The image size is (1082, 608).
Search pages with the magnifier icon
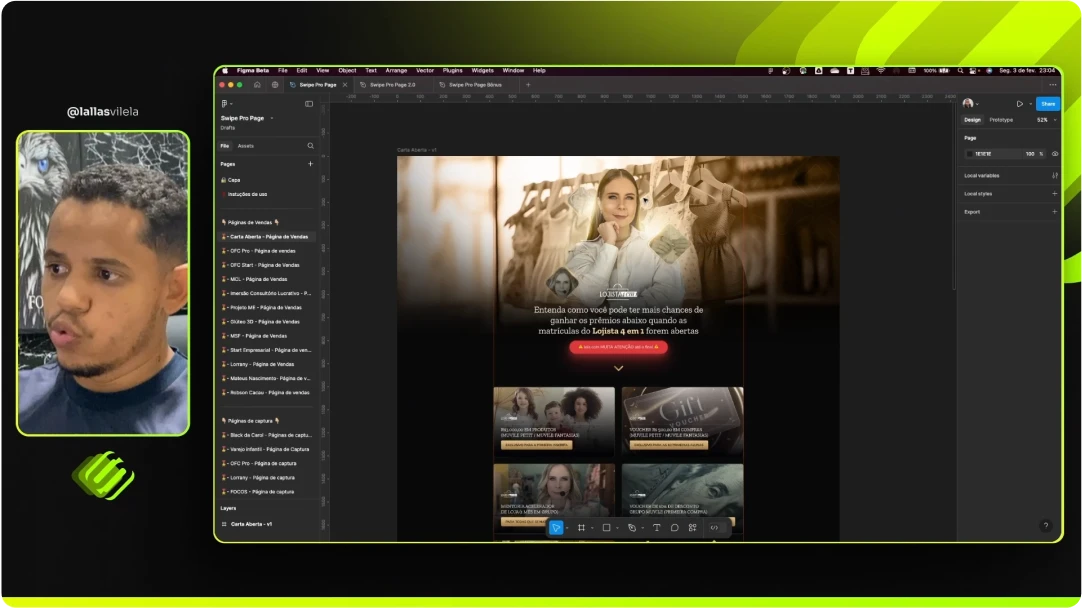[x=310, y=146]
